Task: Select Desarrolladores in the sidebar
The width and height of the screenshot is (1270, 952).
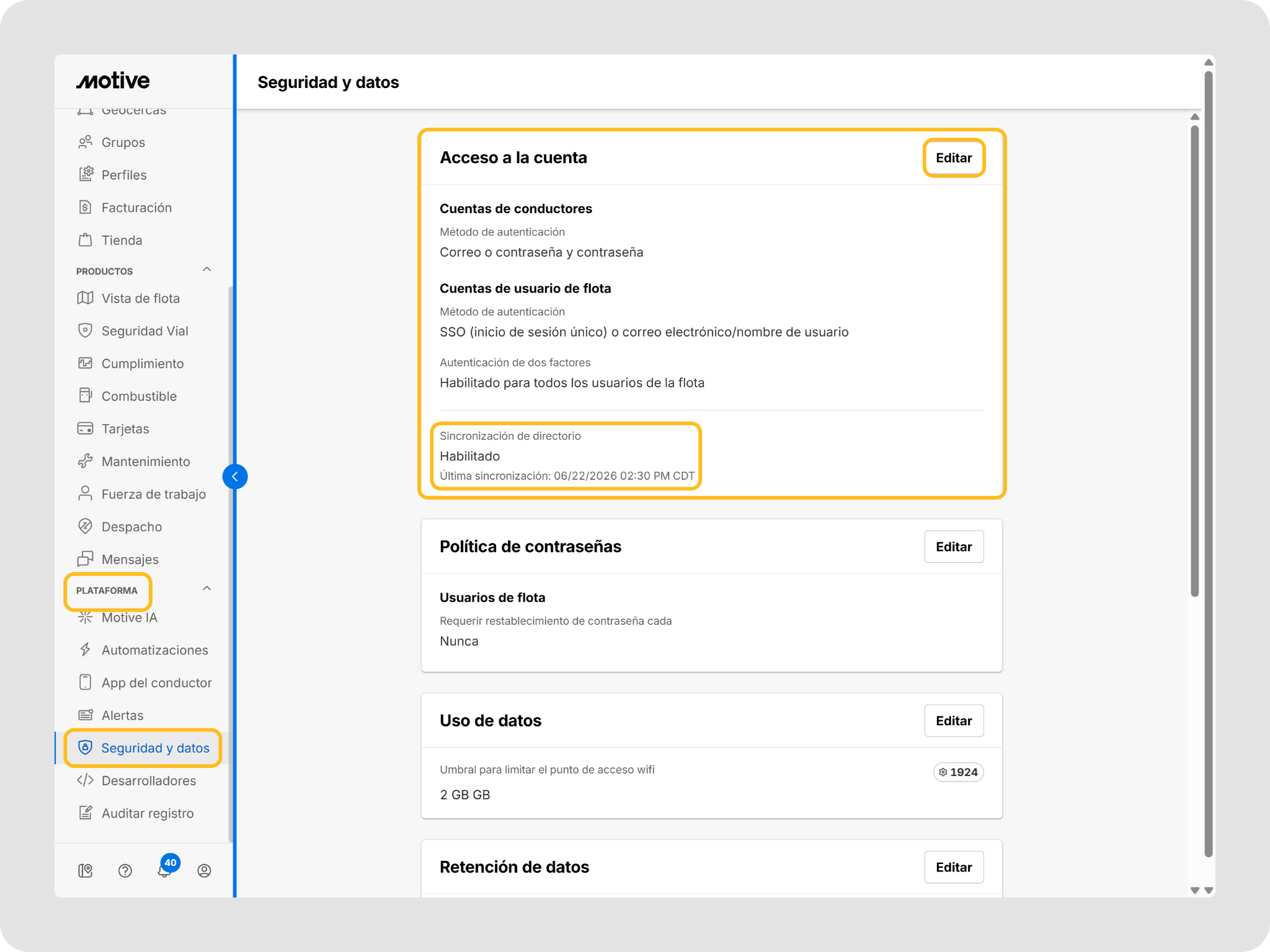Action: click(149, 781)
